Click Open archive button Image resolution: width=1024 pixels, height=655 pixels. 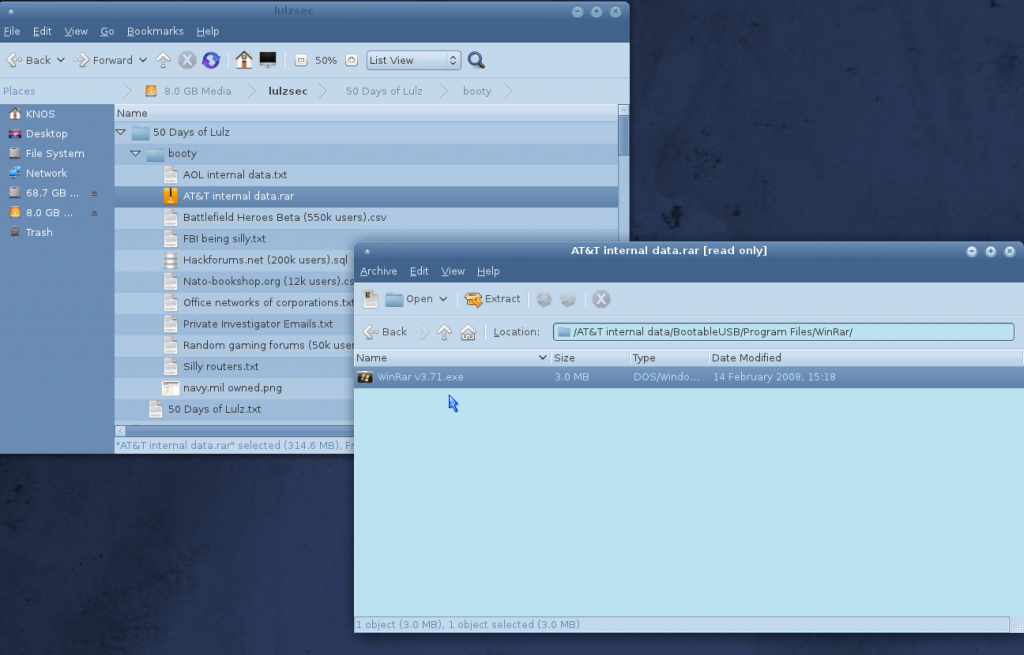[409, 299]
